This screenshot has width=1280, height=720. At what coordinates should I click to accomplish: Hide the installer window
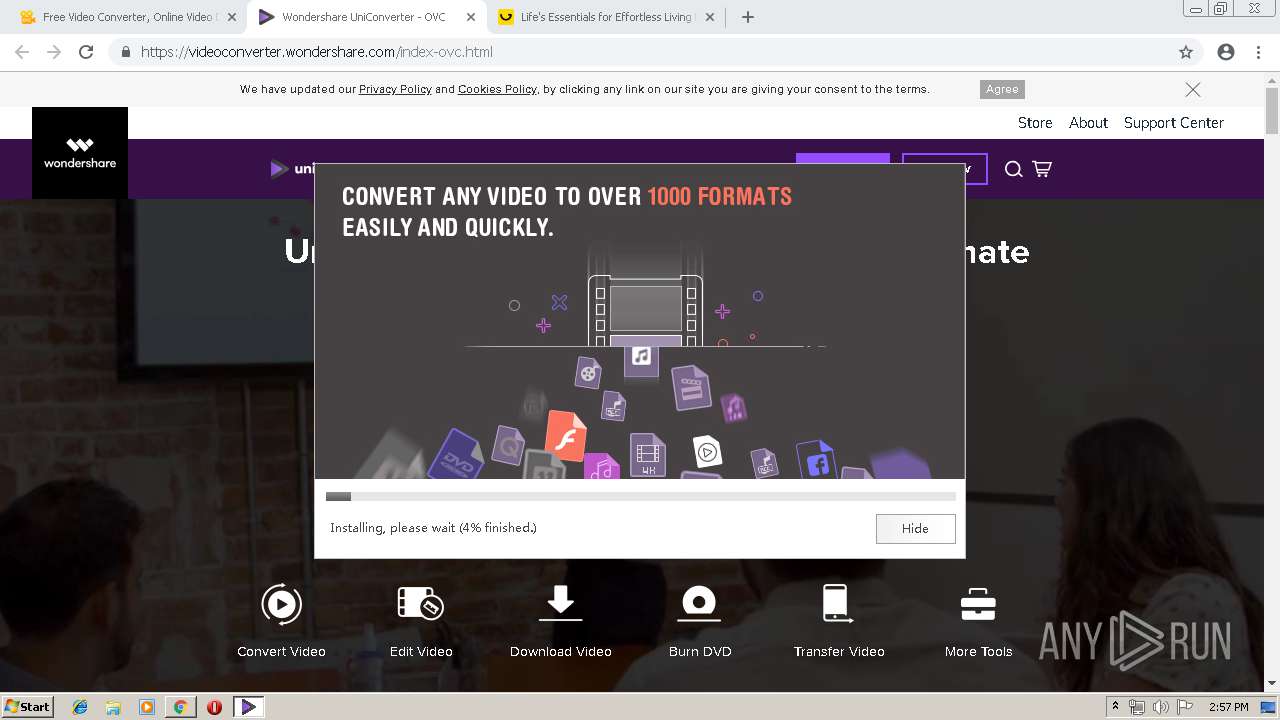pos(915,528)
